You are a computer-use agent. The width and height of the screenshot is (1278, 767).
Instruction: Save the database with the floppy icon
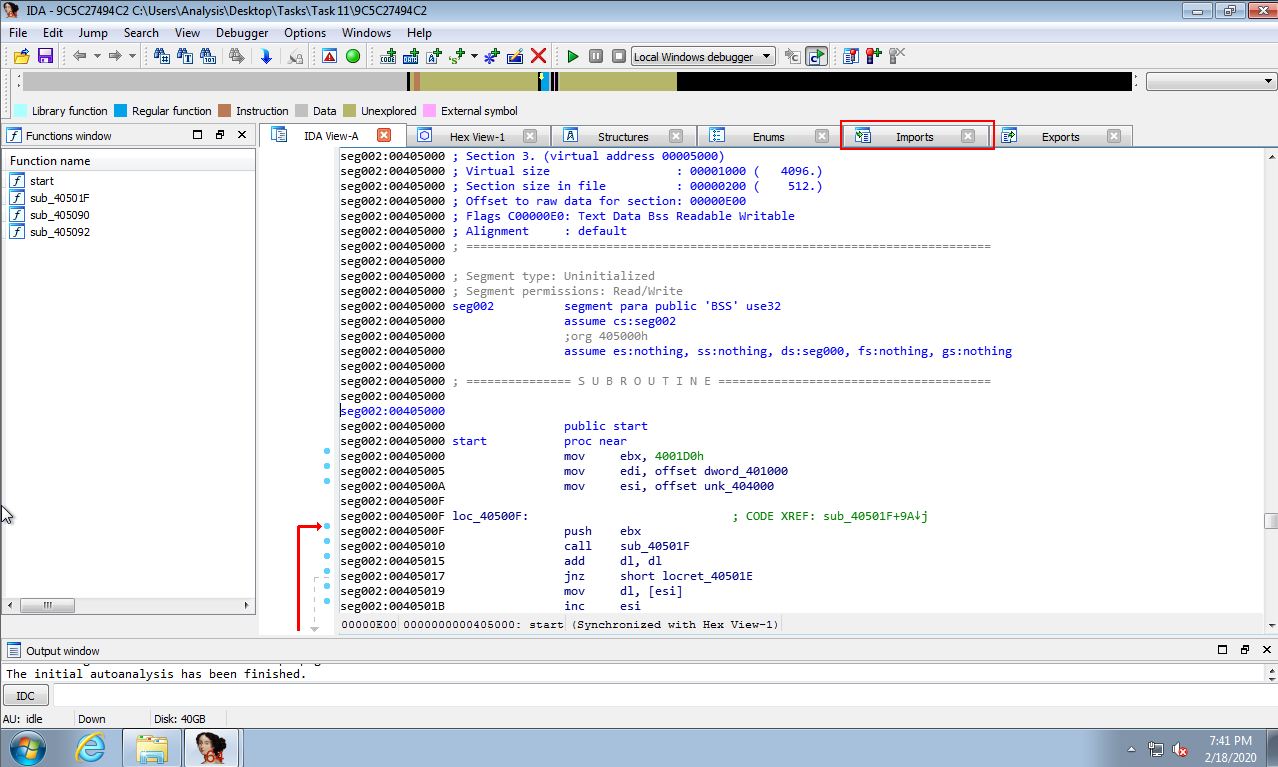pos(45,56)
